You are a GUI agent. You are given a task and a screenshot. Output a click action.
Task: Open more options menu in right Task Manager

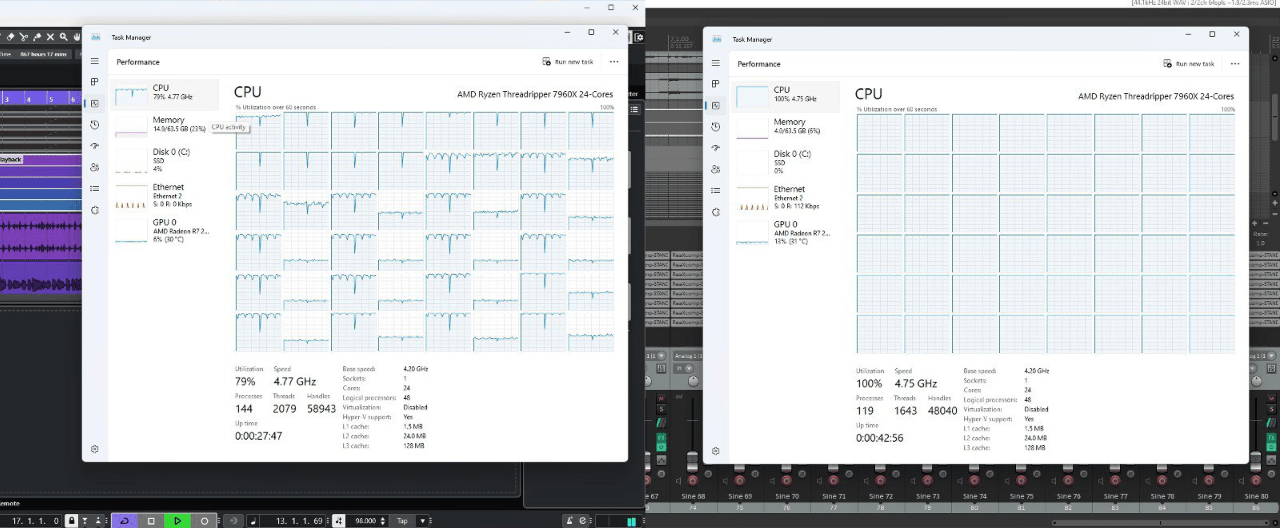click(1234, 63)
